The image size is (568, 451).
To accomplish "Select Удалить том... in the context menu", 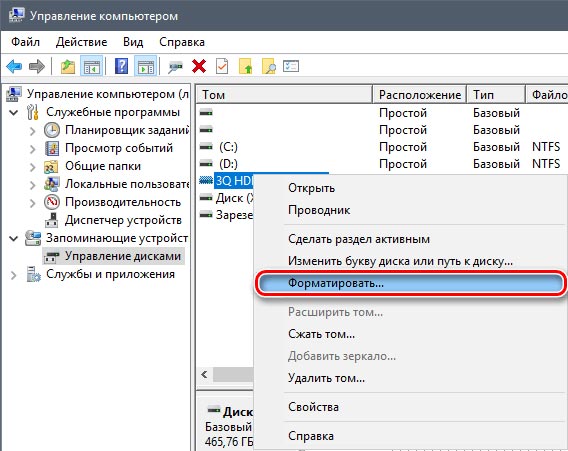I will [x=326, y=378].
